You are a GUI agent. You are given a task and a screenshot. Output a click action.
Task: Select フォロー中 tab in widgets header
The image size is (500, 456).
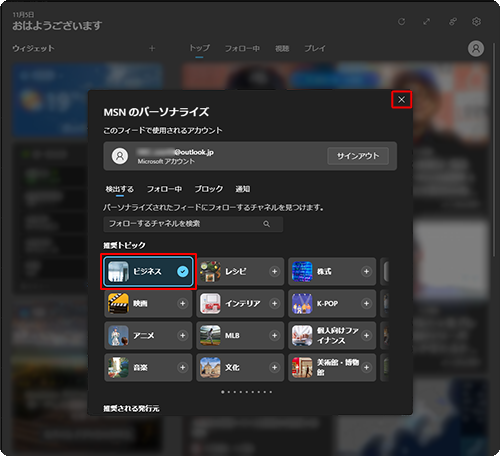(x=242, y=49)
